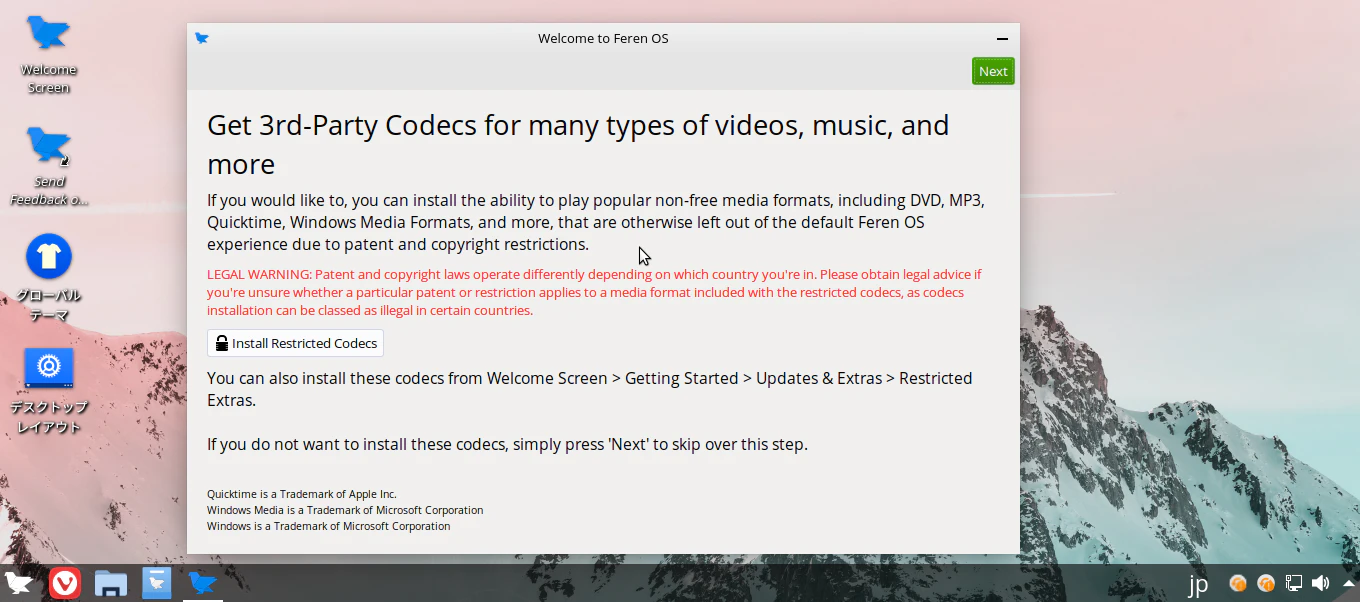Click the 'Welcome to Feren OS' window title

click(603, 39)
